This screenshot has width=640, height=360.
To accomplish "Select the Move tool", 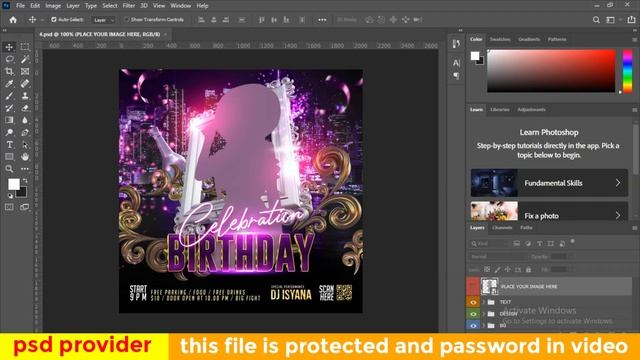I will (x=9, y=47).
